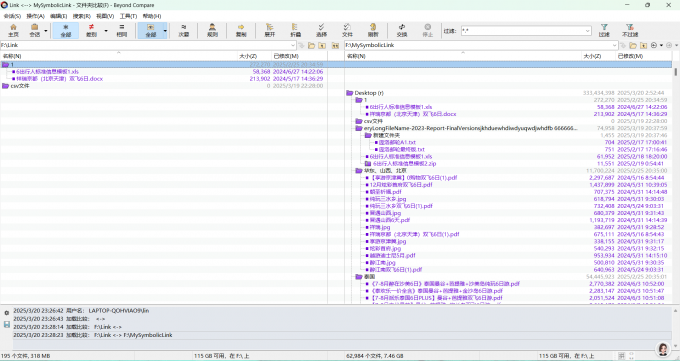Select the 泰国 folder in right pane
Image resolution: width=680 pixels, height=361 pixels.
(x=508, y=276)
